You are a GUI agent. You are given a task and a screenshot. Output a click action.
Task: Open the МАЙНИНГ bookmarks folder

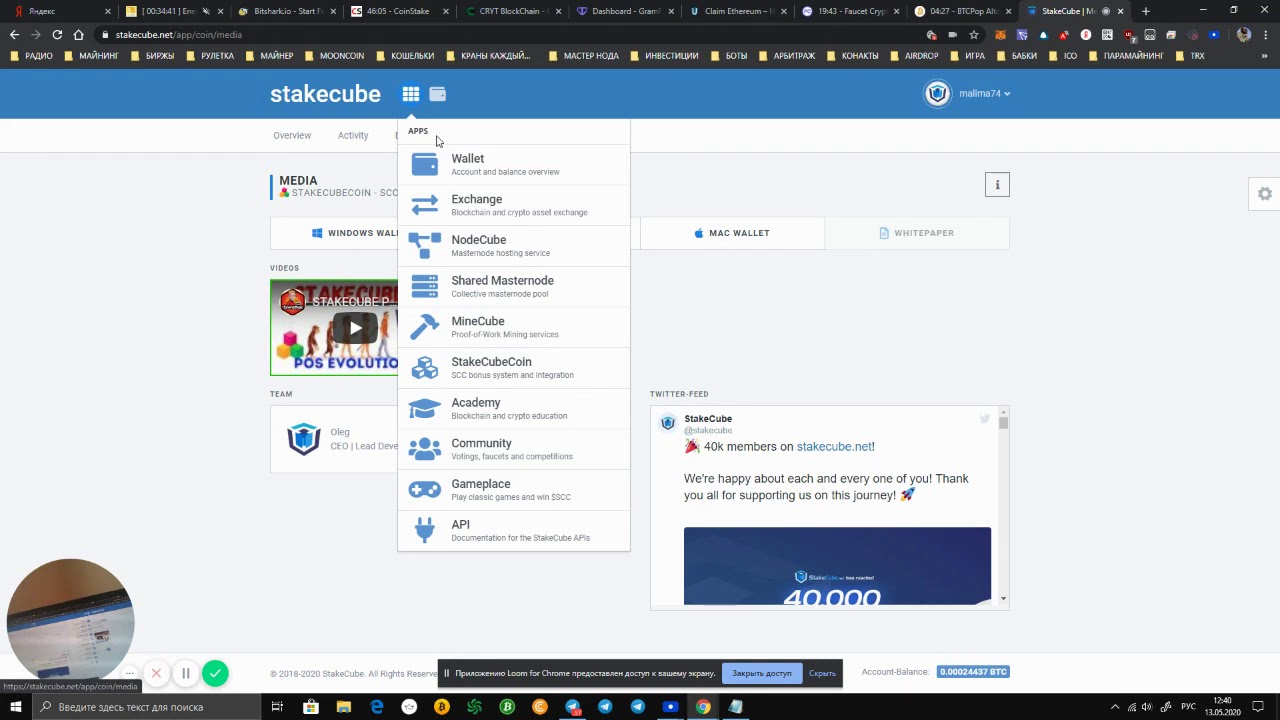coord(91,56)
